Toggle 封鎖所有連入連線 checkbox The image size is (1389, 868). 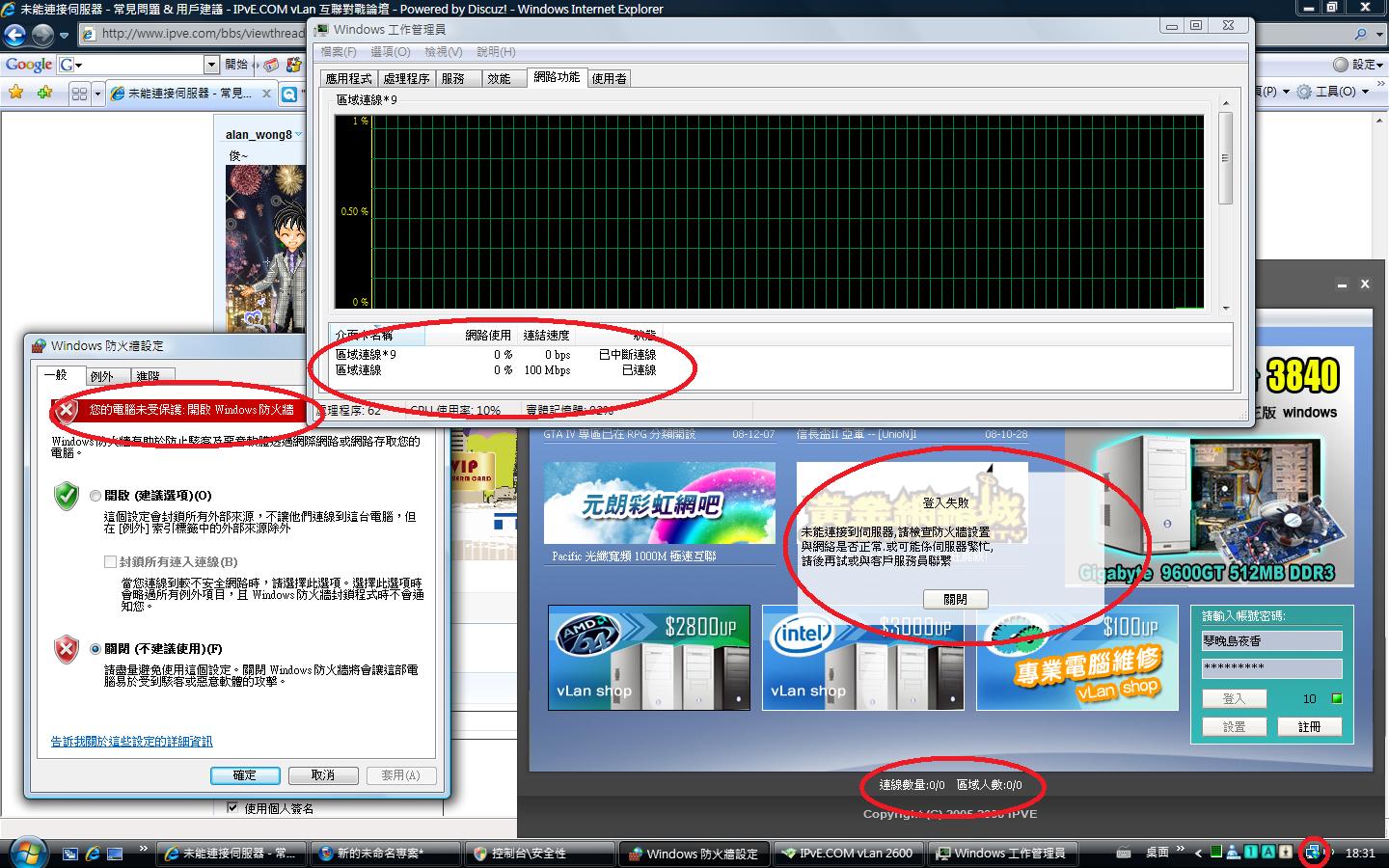(x=110, y=561)
